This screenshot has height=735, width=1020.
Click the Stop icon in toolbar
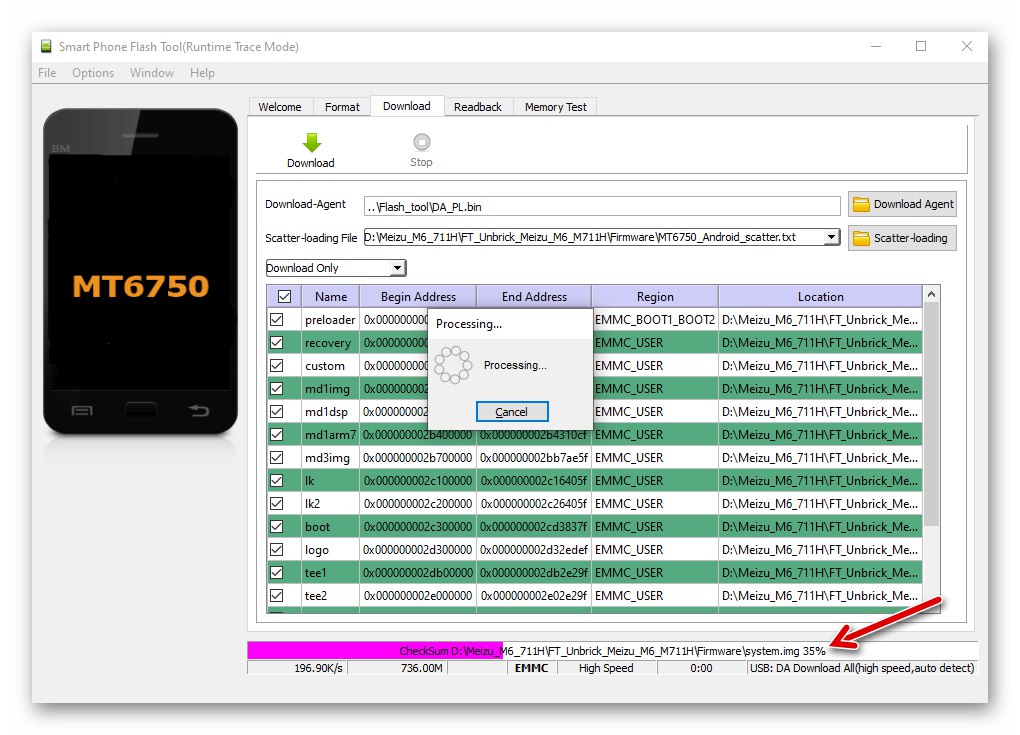[422, 142]
